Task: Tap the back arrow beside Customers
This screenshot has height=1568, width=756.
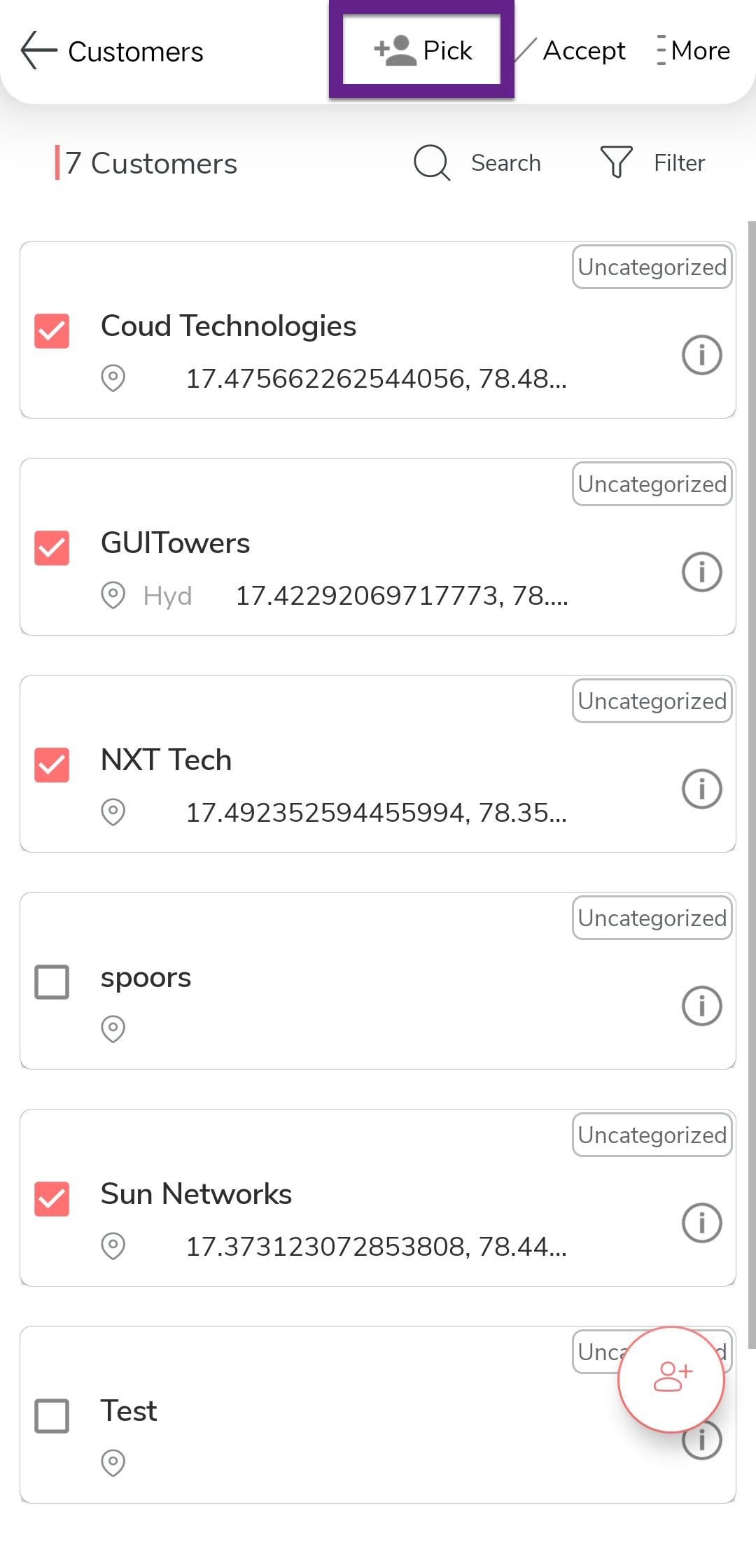Action: [x=38, y=51]
